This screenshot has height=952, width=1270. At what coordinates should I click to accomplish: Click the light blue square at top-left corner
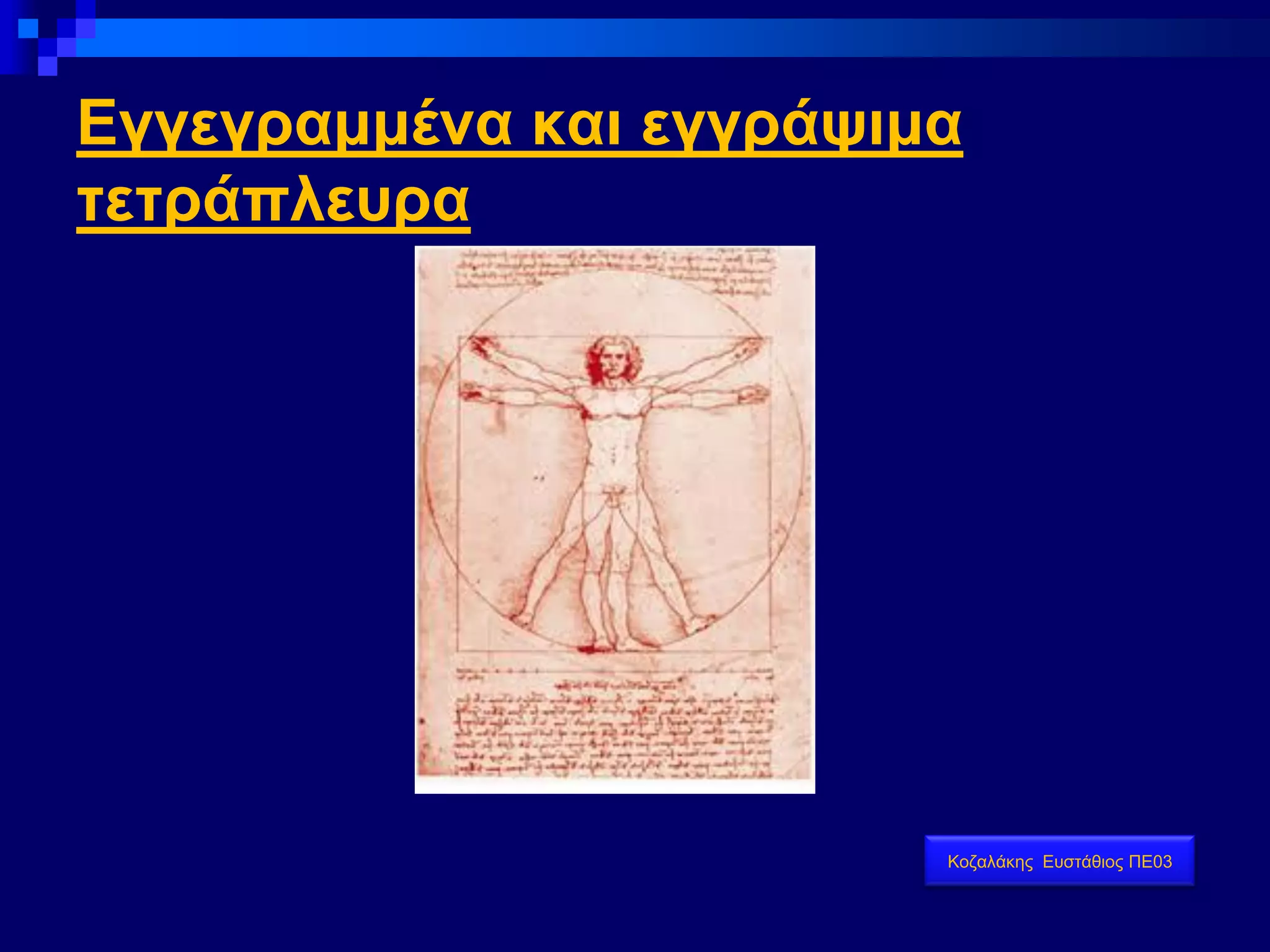coord(28,28)
